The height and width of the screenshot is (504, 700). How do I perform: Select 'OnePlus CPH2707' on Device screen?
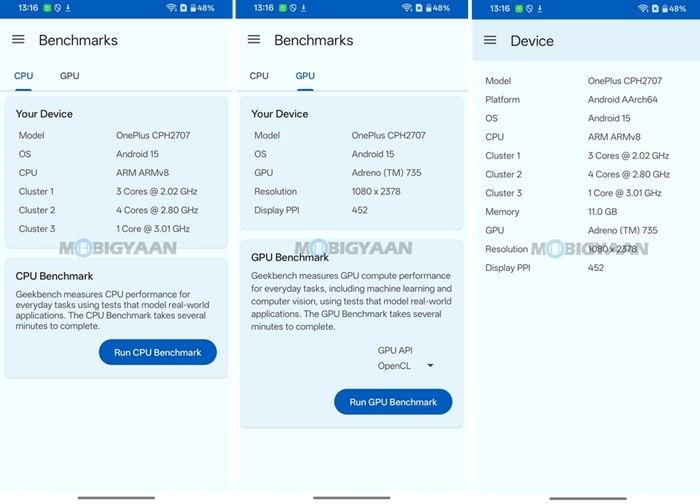[x=625, y=81]
